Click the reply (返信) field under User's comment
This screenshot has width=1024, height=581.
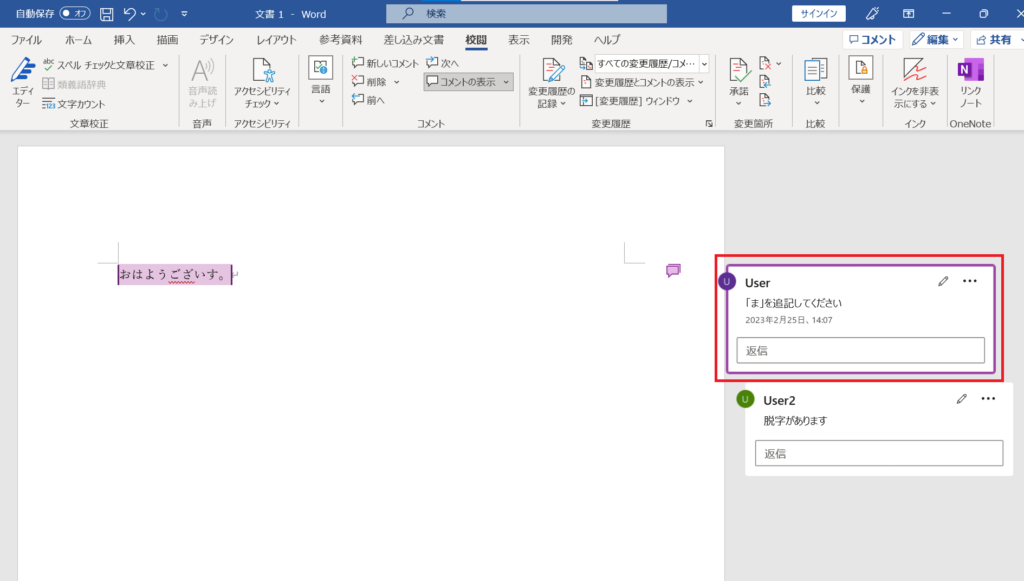coord(860,350)
